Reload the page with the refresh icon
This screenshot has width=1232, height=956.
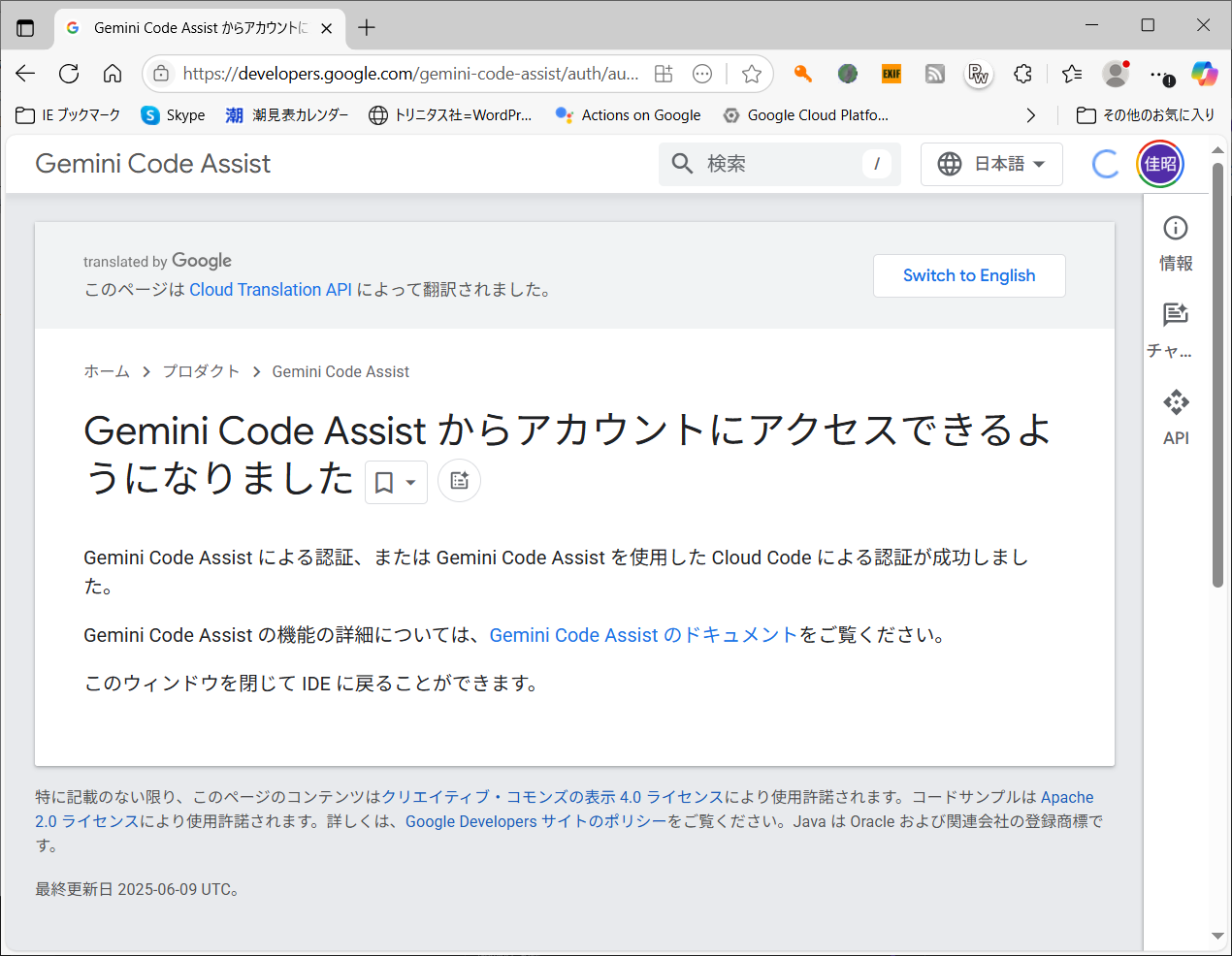tap(69, 74)
